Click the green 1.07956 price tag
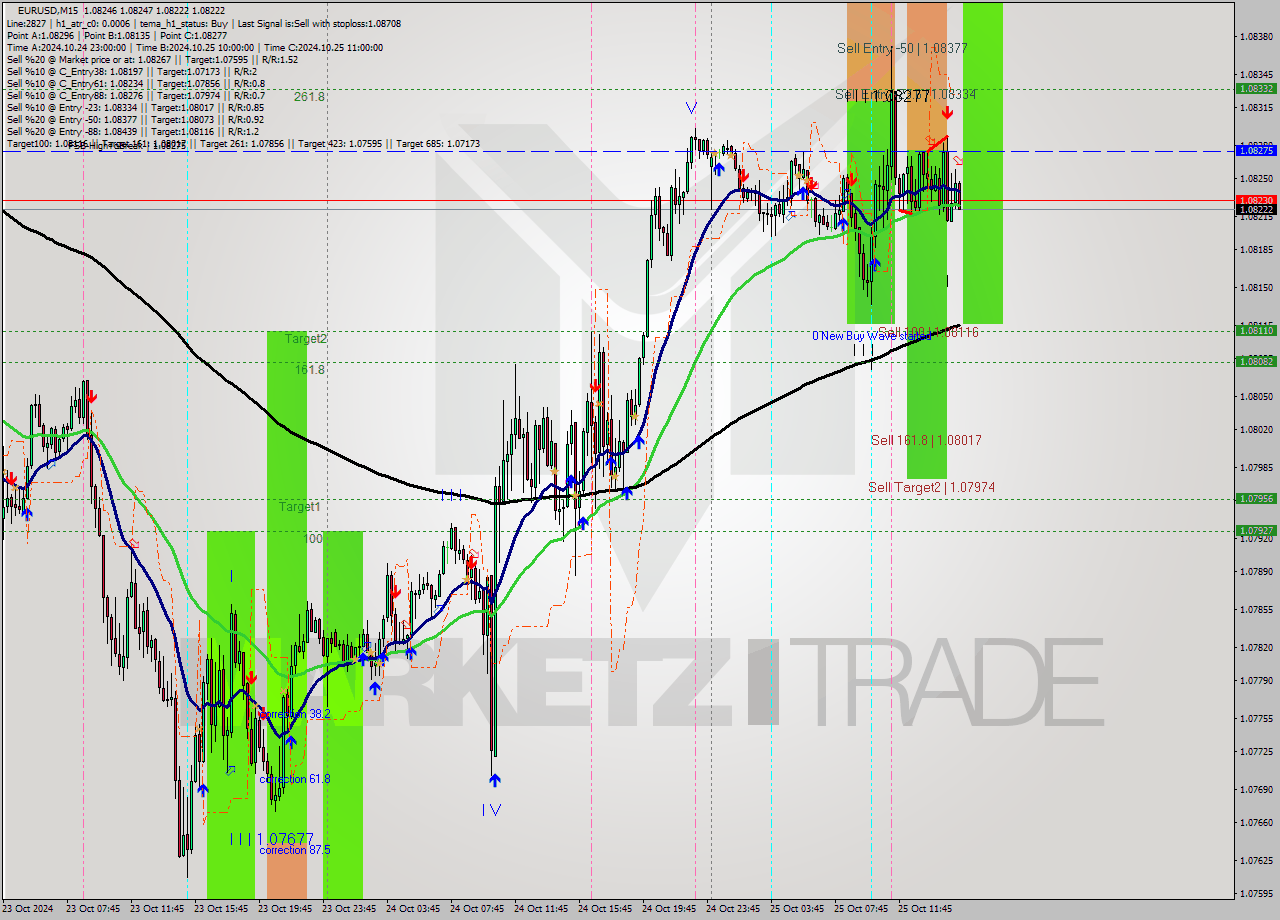Image resolution: width=1280 pixels, height=920 pixels. coord(1256,498)
